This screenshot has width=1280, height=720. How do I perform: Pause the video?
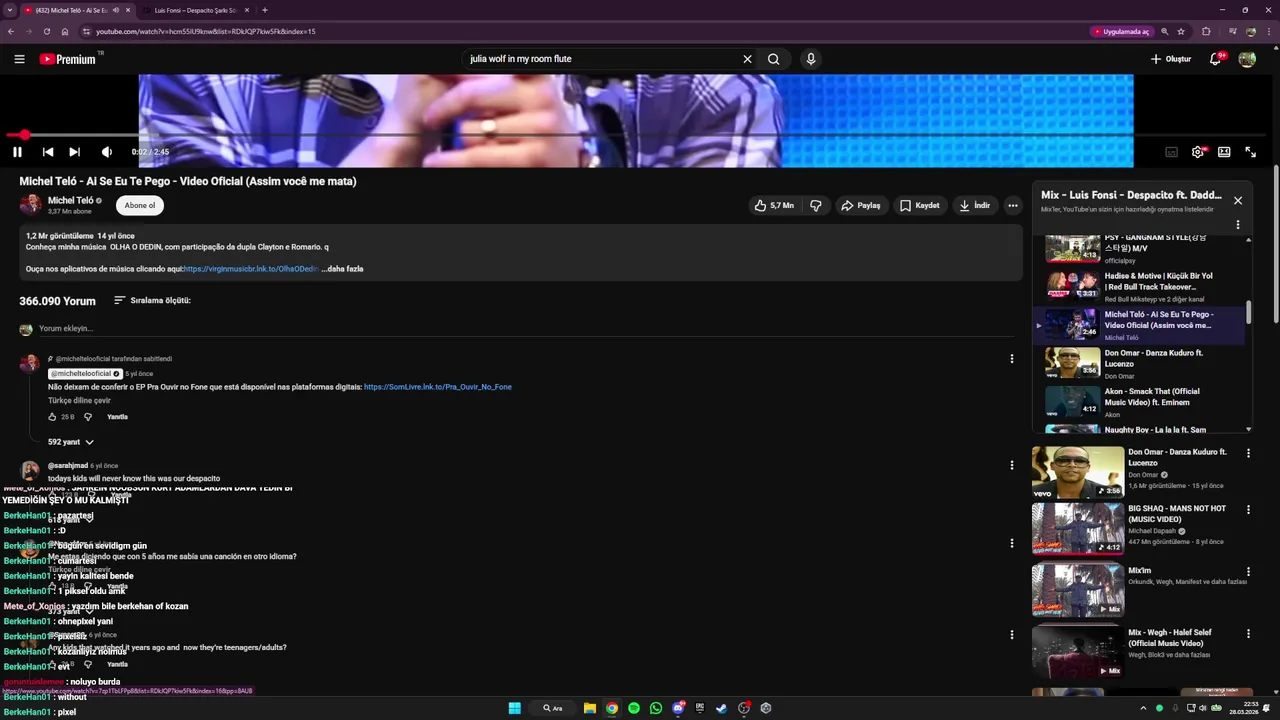pyautogui.click(x=17, y=152)
